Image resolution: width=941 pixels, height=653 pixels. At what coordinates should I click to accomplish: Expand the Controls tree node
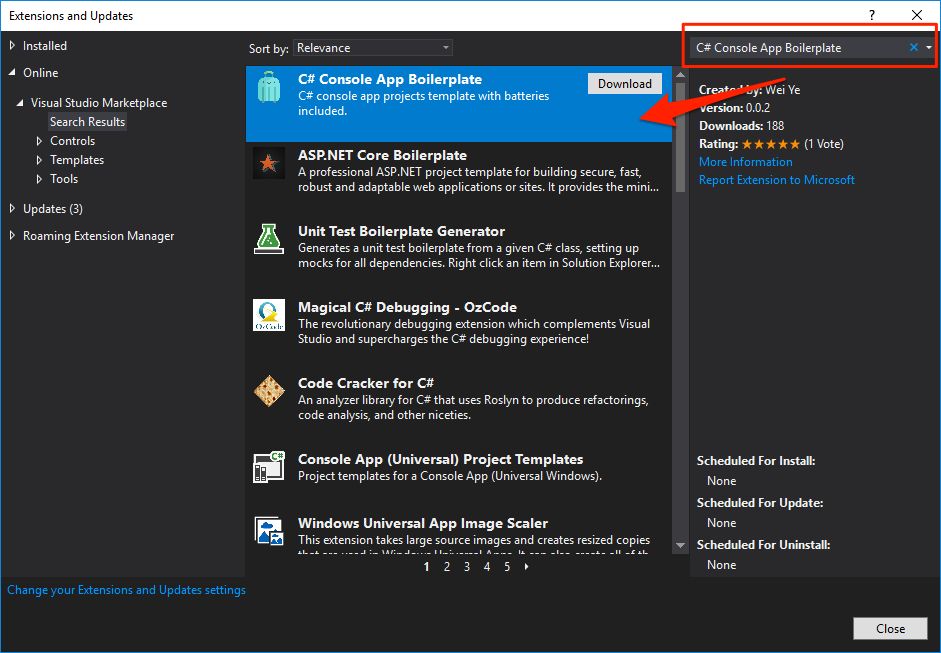click(40, 141)
